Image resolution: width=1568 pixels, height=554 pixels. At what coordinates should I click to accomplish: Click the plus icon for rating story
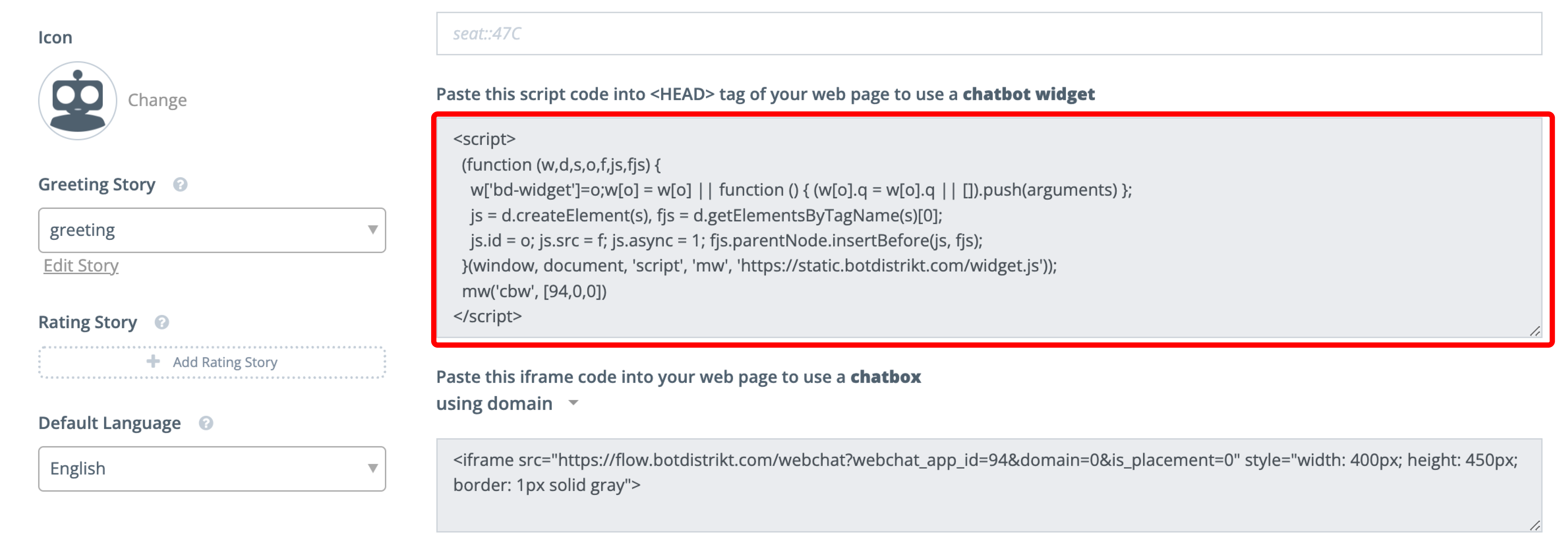[153, 362]
